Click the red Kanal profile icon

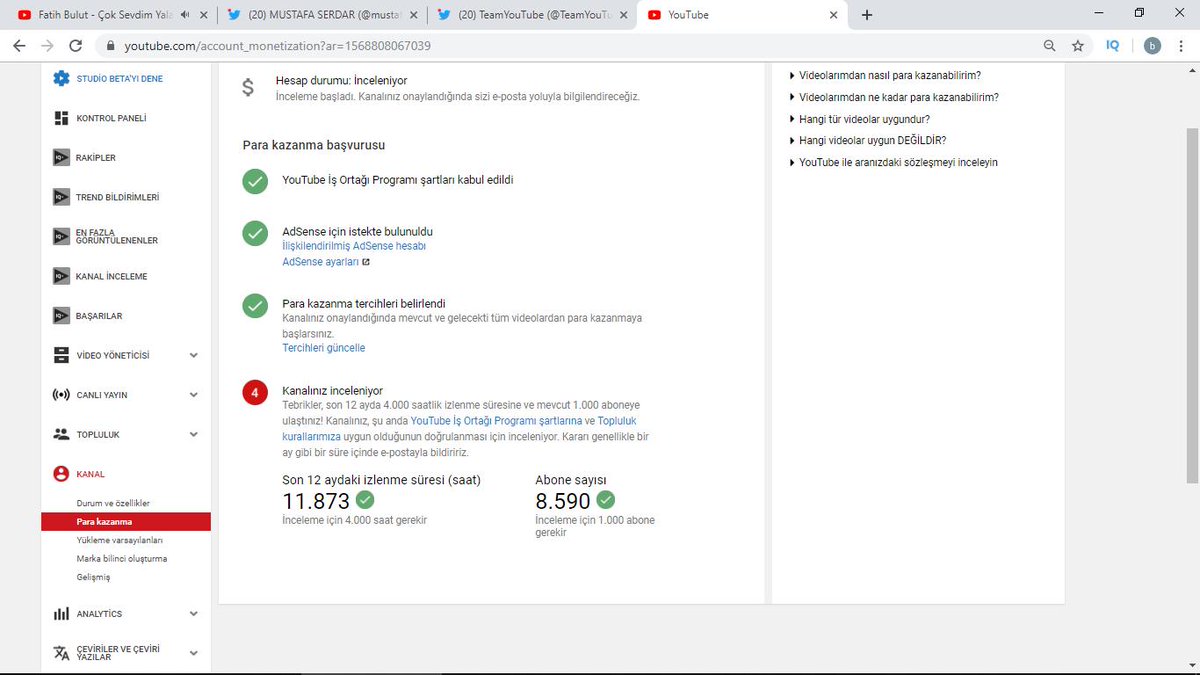click(x=61, y=474)
